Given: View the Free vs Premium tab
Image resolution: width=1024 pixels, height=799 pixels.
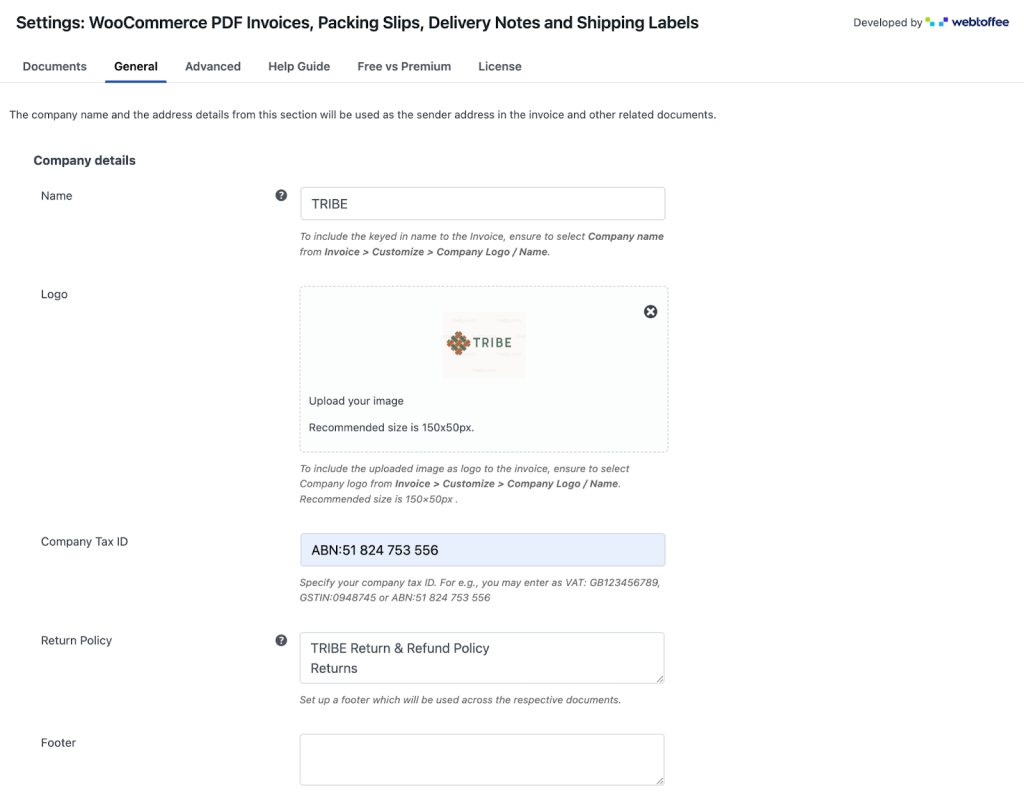Looking at the screenshot, I should (404, 66).
